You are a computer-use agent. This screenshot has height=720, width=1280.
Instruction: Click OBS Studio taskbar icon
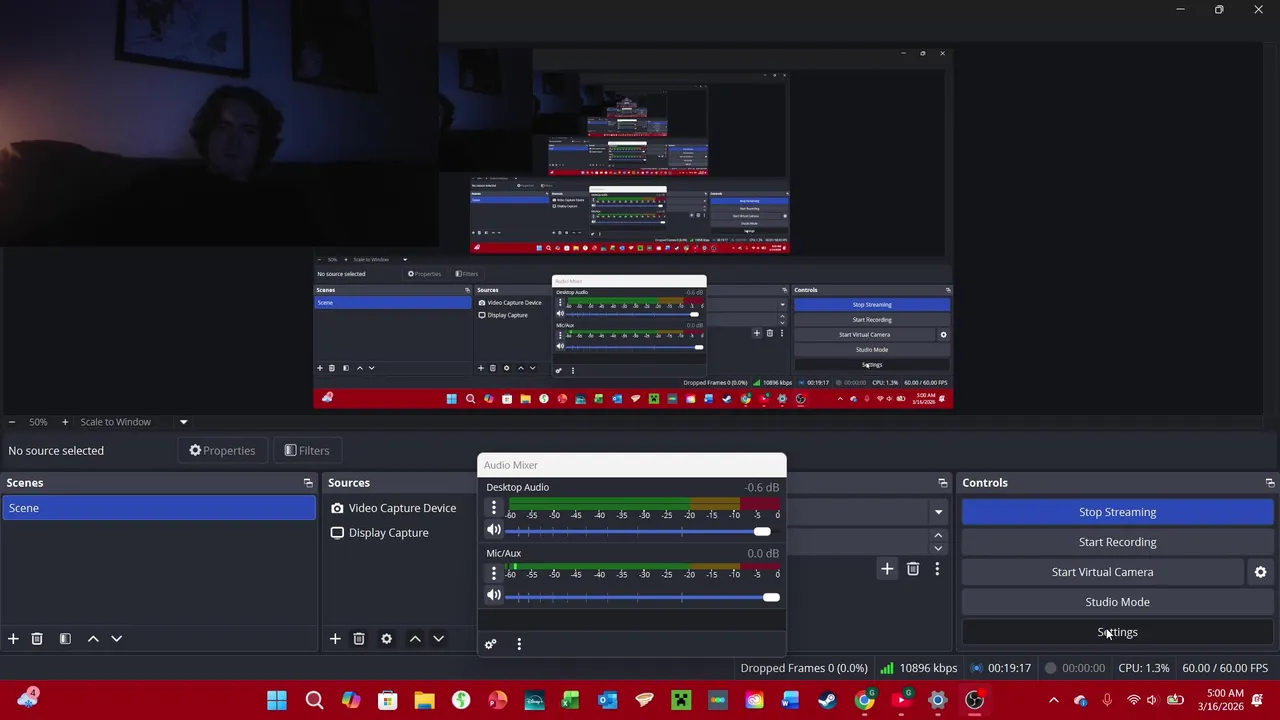point(974,700)
